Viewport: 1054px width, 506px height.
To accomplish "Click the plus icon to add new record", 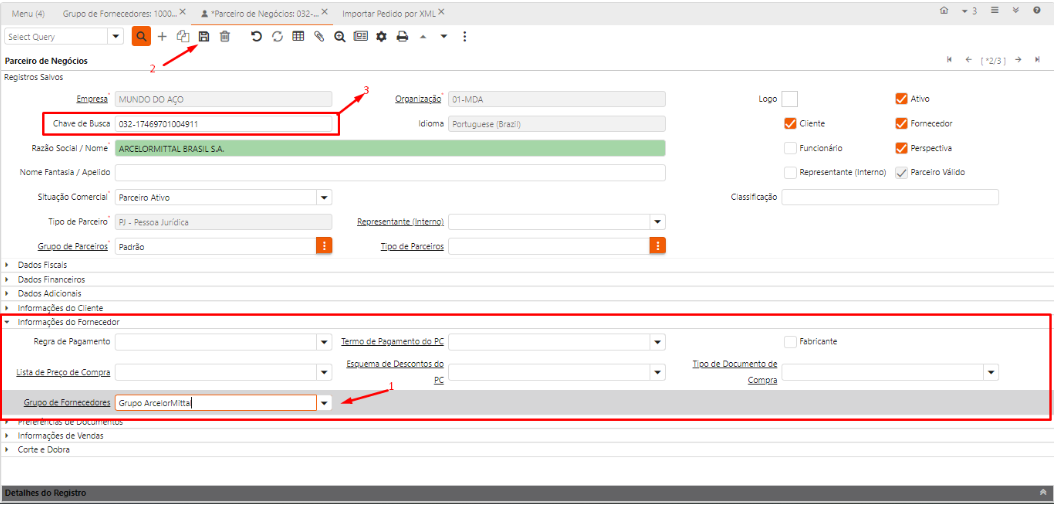I will pos(162,36).
